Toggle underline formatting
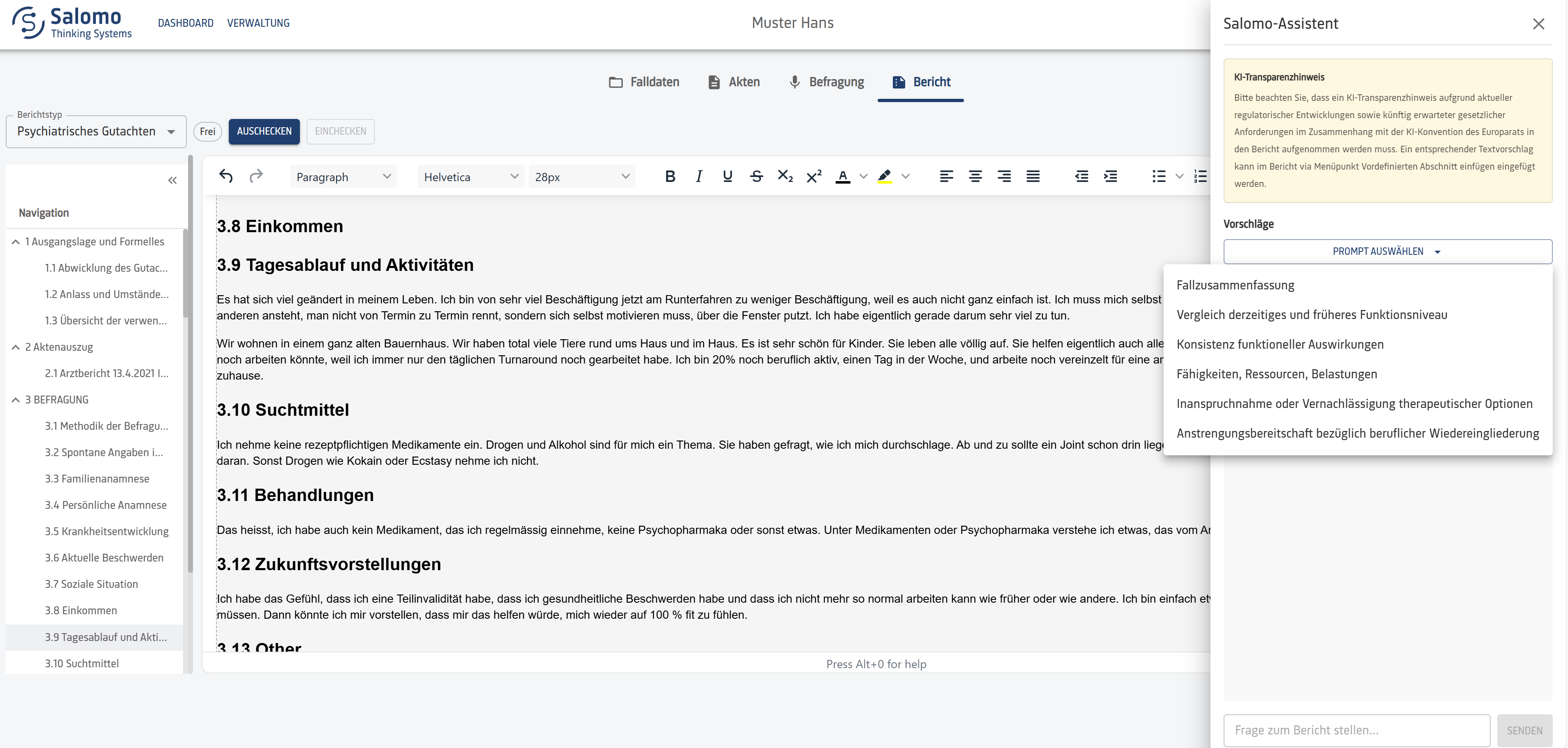This screenshot has width=1568, height=748. coord(727,177)
